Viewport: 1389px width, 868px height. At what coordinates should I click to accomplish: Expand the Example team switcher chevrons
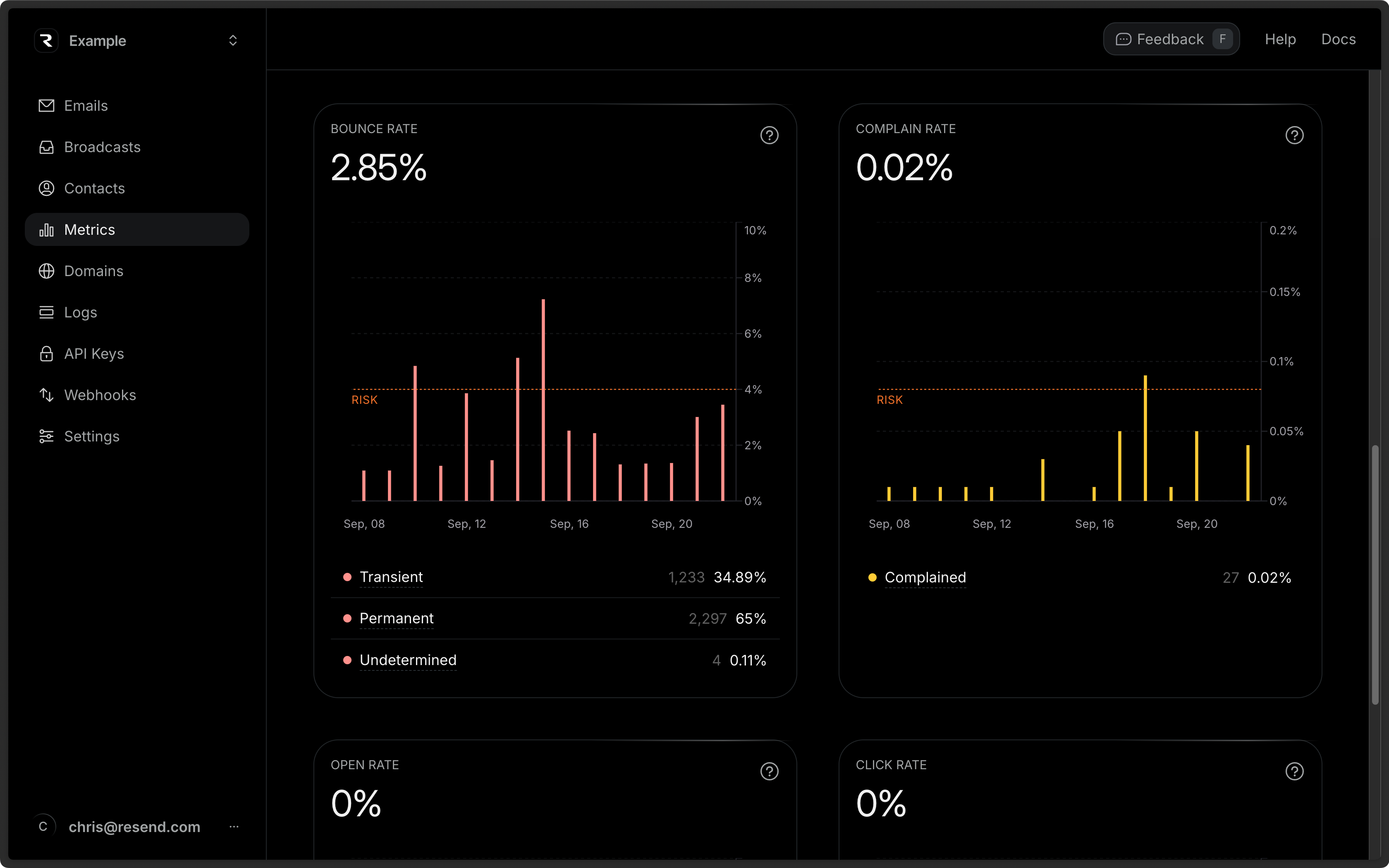232,40
